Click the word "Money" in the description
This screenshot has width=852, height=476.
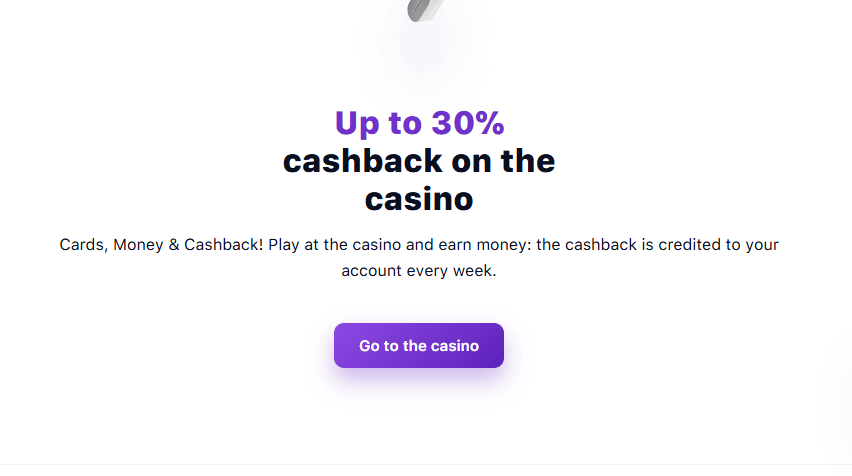point(139,245)
